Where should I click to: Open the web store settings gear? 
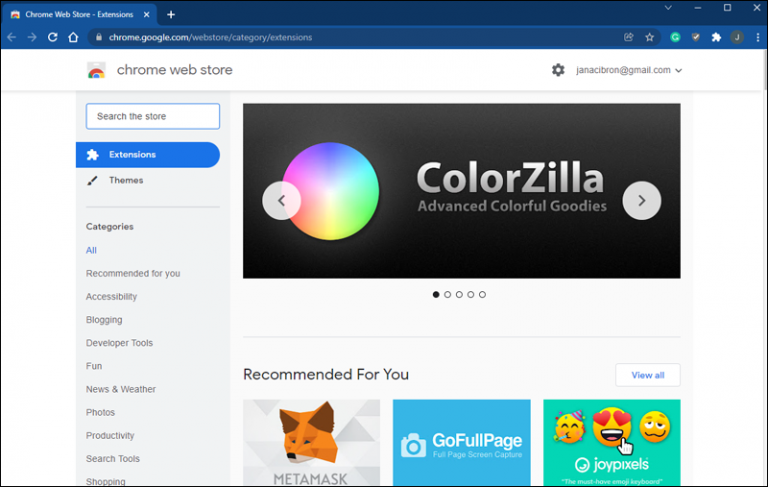click(558, 70)
